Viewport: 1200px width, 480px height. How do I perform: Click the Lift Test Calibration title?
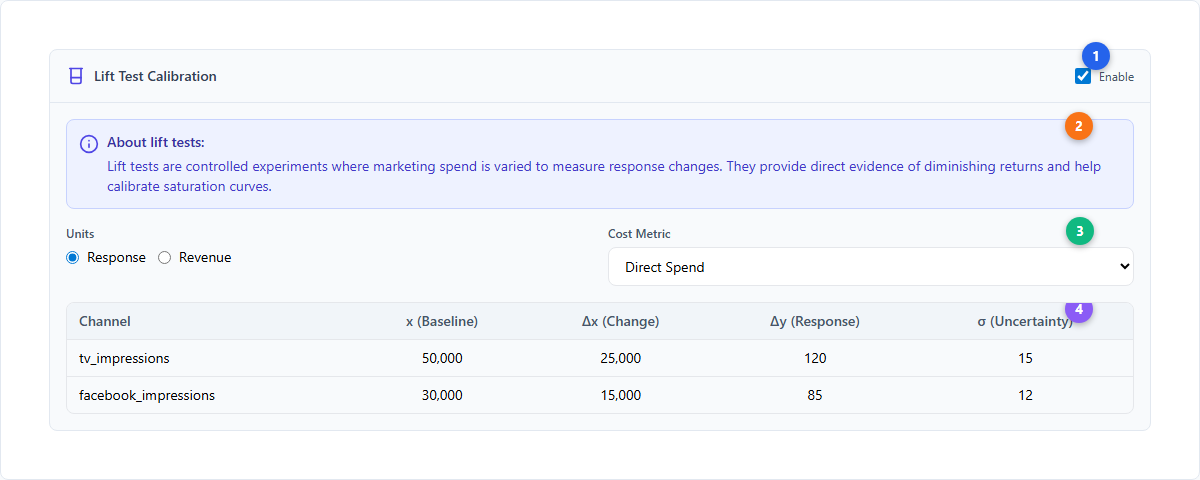155,76
